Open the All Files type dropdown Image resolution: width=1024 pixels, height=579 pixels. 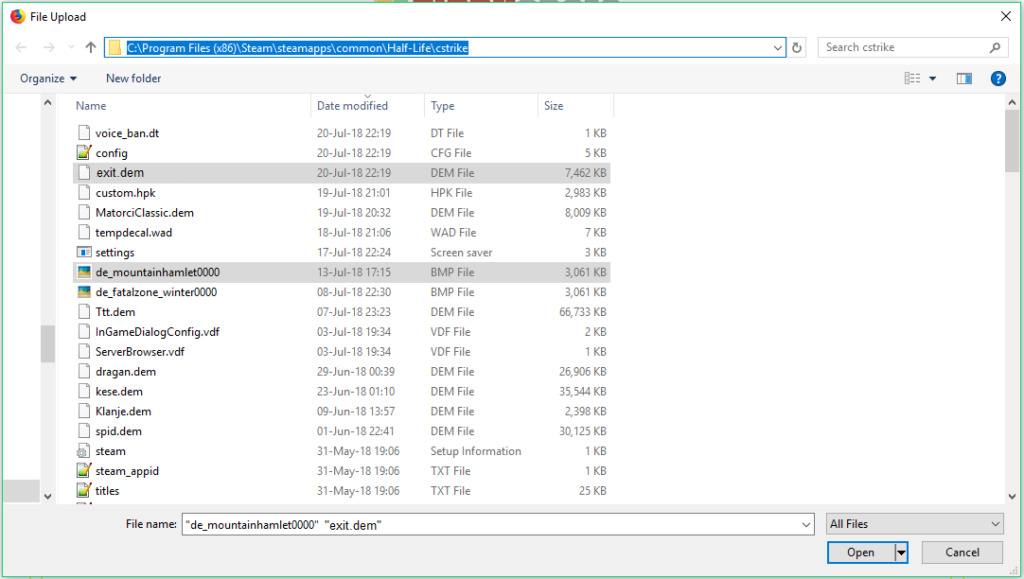[x=914, y=524]
